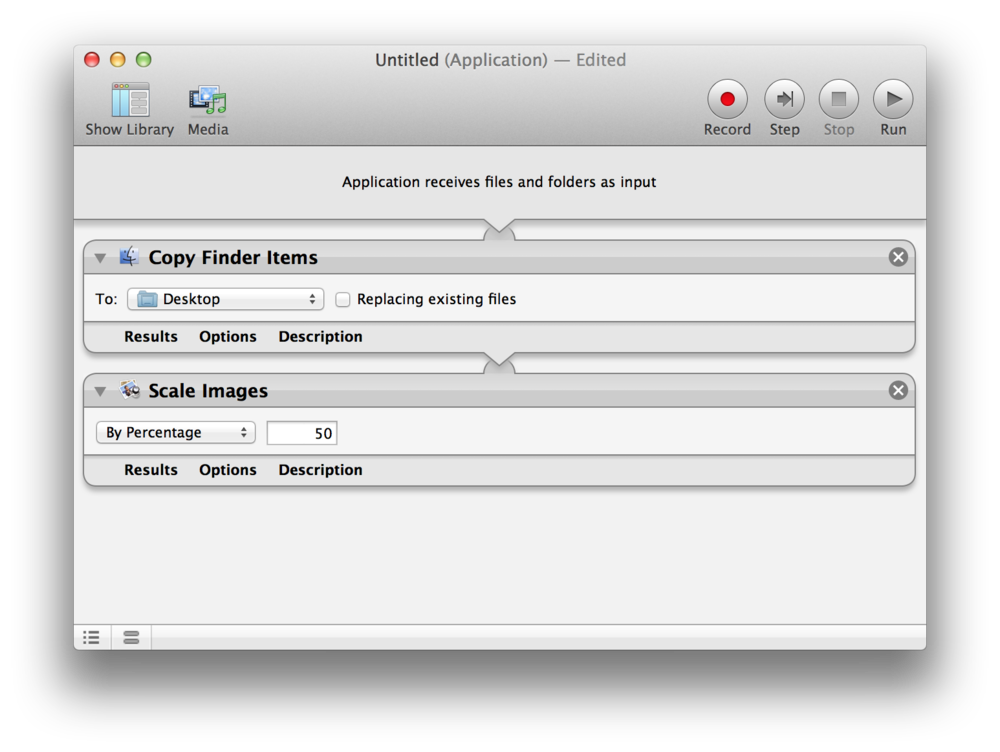Open the Media browser icon
This screenshot has width=1000, height=752.
click(x=208, y=101)
